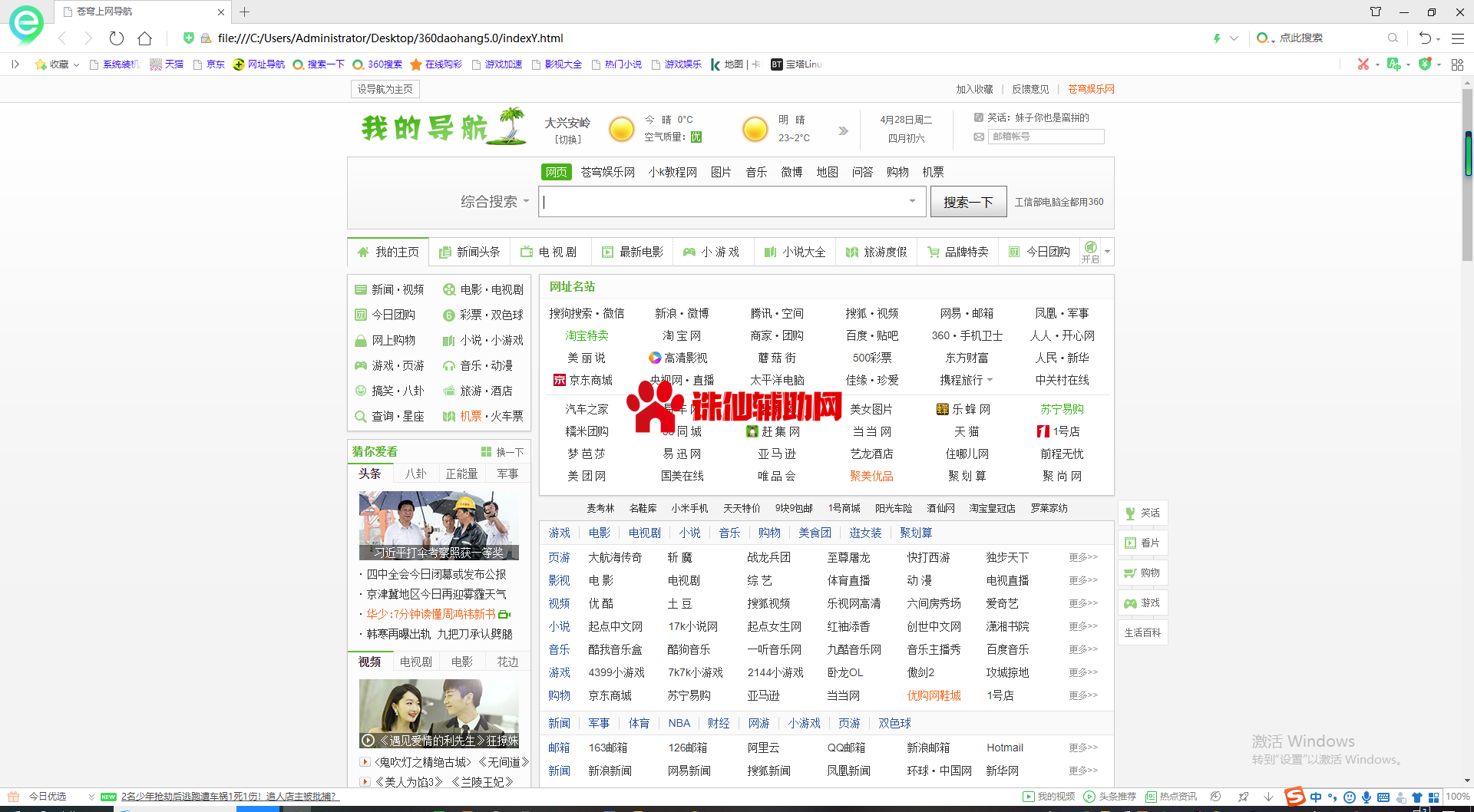Click the Chinese/English 中 mode toggle
This screenshot has height=812, width=1474.
coord(1316,797)
